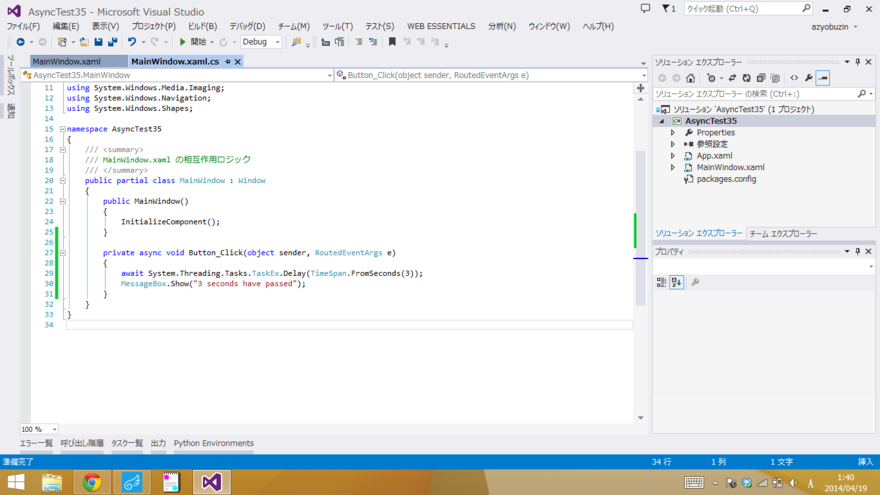Screen dimensions: 880x495
Task: Expand the App.xaml node
Action: coord(673,156)
